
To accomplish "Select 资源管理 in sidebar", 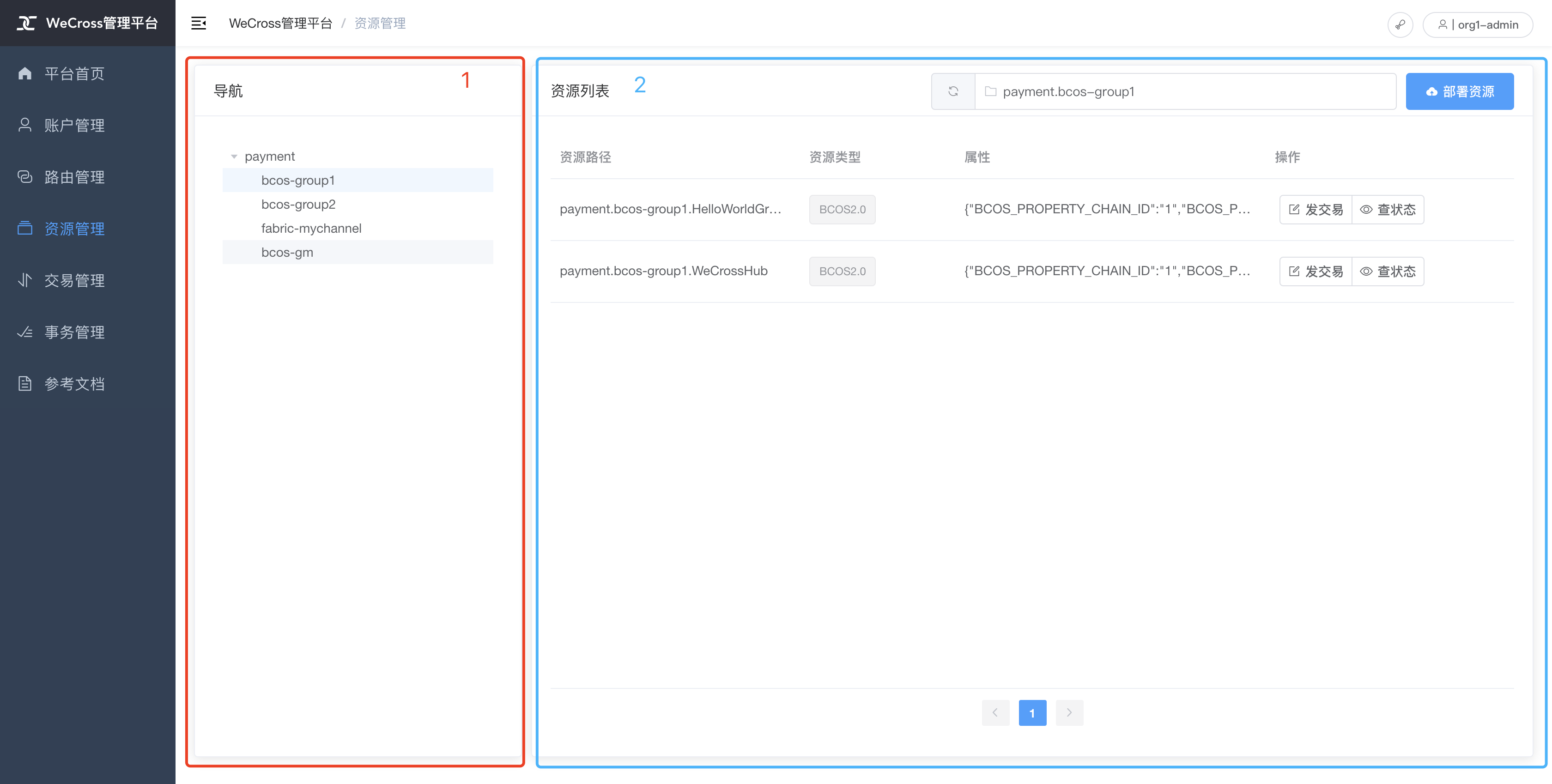I will (87, 229).
